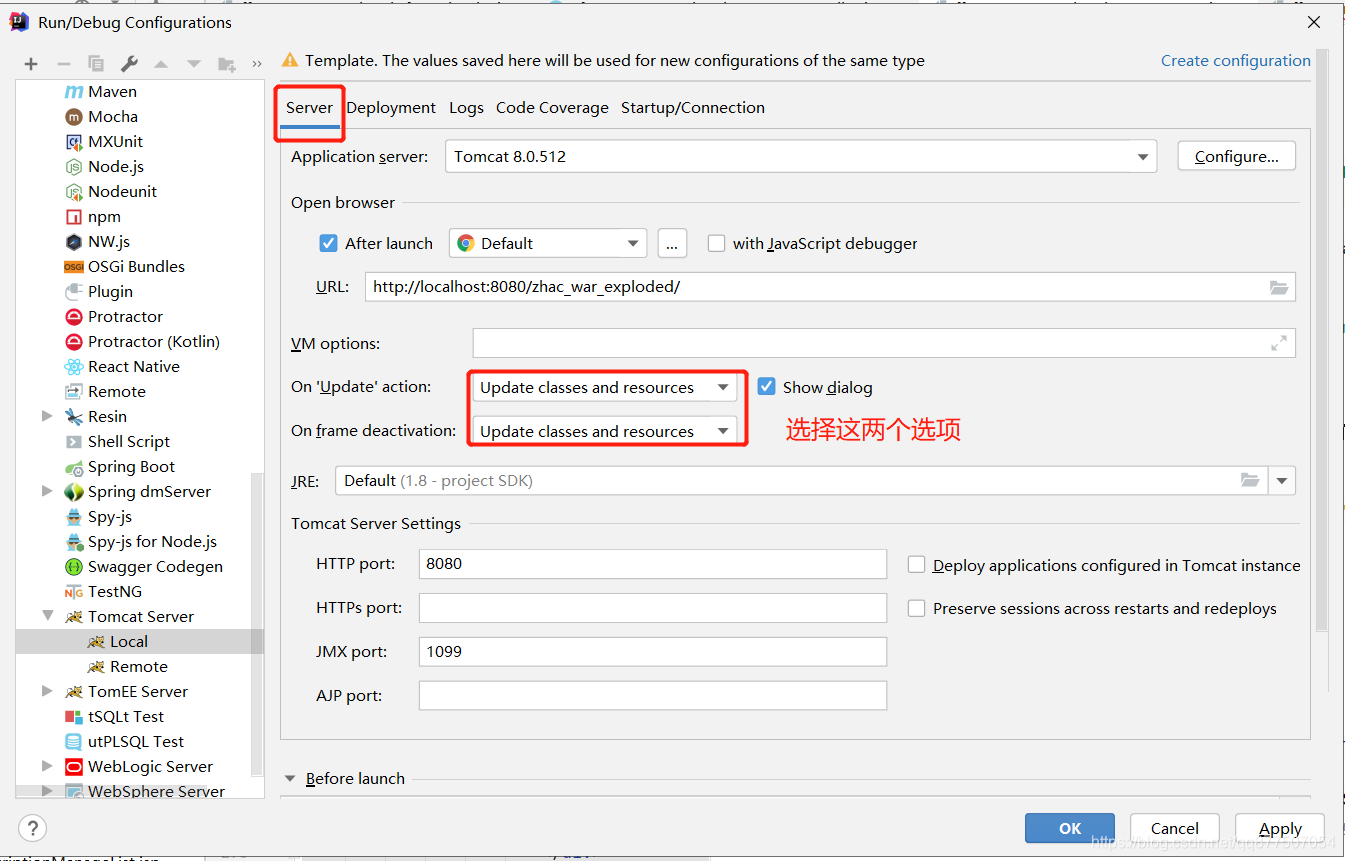Switch to the Startup/Connection tab
The height and width of the screenshot is (861, 1345).
693,108
